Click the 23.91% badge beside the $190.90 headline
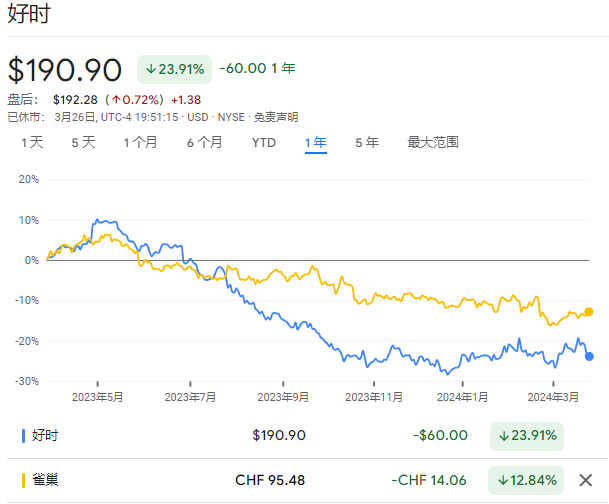The height and width of the screenshot is (504, 609). click(x=174, y=70)
